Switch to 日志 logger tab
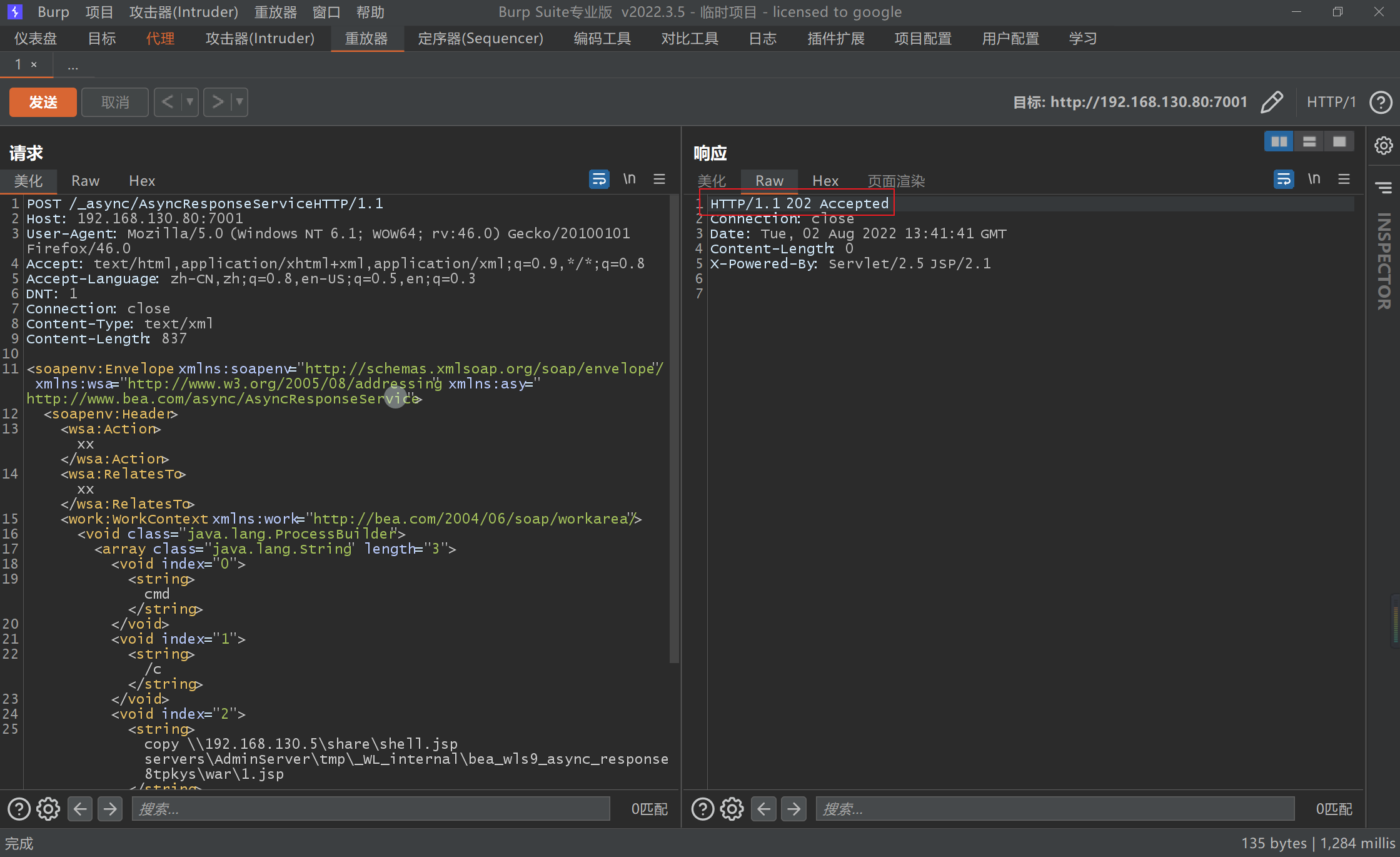Viewport: 1400px width, 857px height. (x=762, y=39)
